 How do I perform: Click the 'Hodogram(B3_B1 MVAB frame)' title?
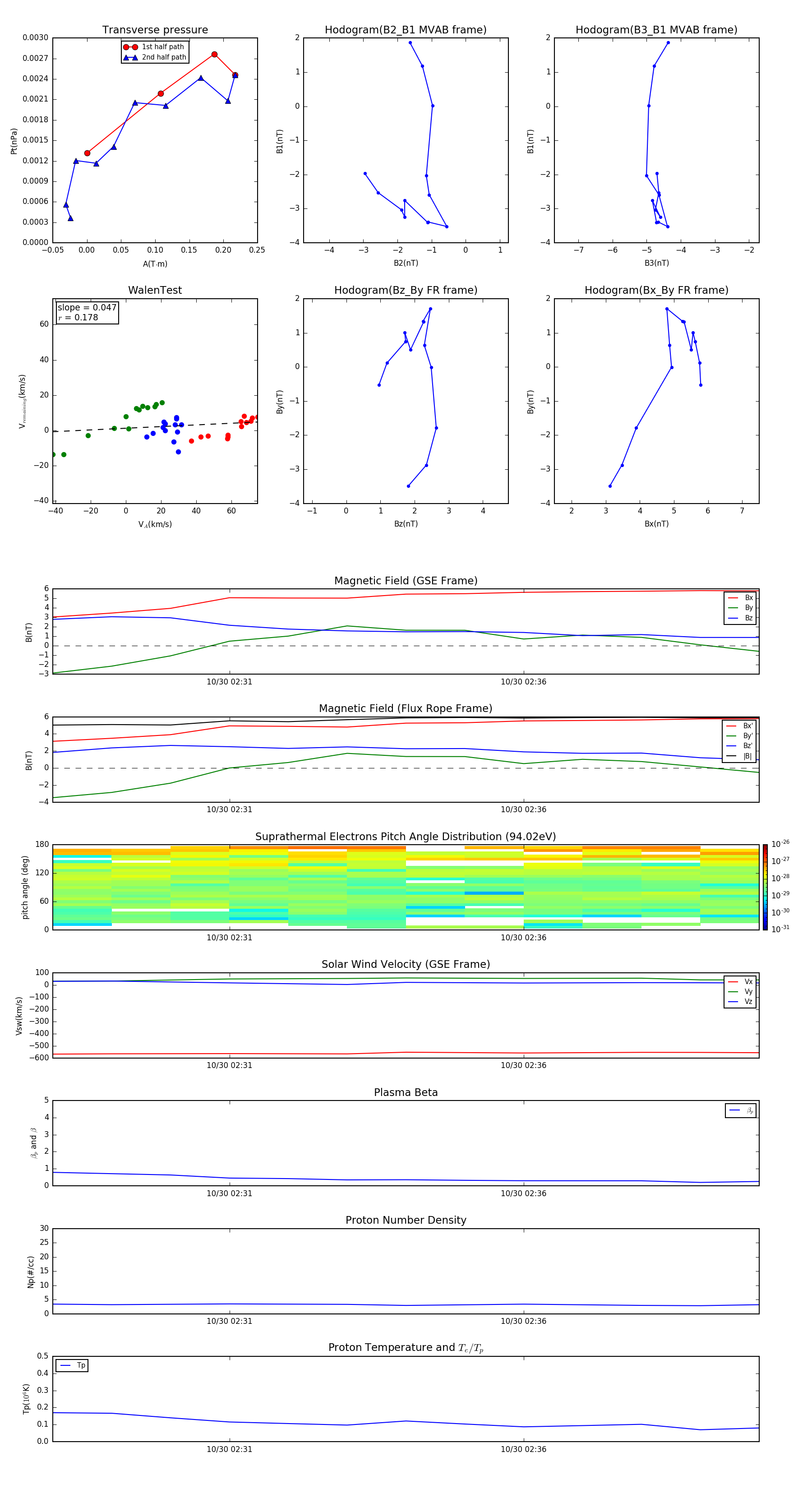pos(656,30)
